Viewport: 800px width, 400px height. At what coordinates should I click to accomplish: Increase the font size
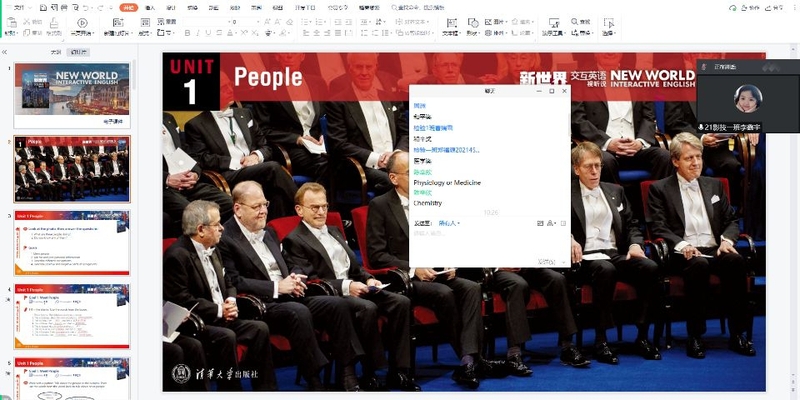(x=269, y=22)
